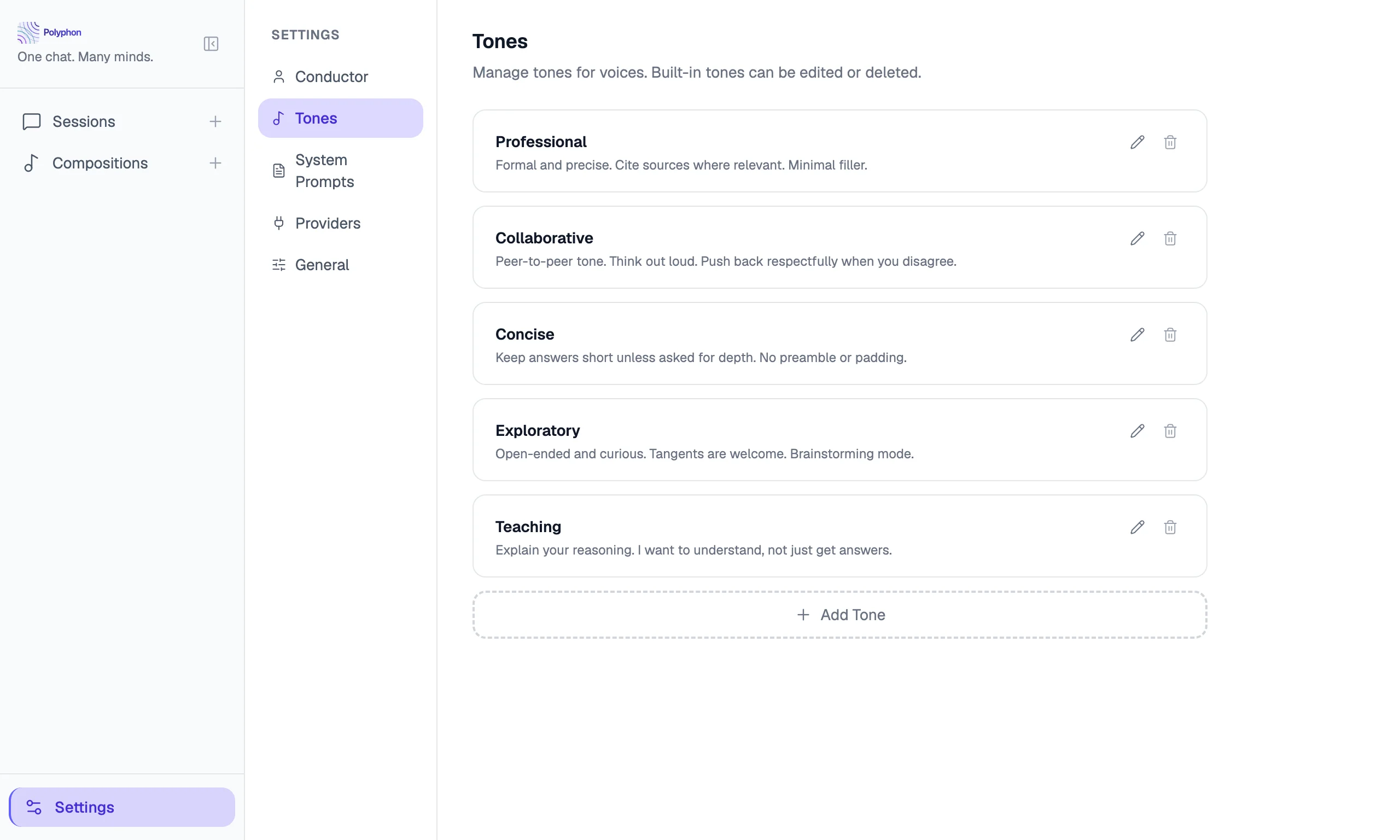
Task: Click pencil icon for Collaborative tone
Action: click(x=1137, y=238)
